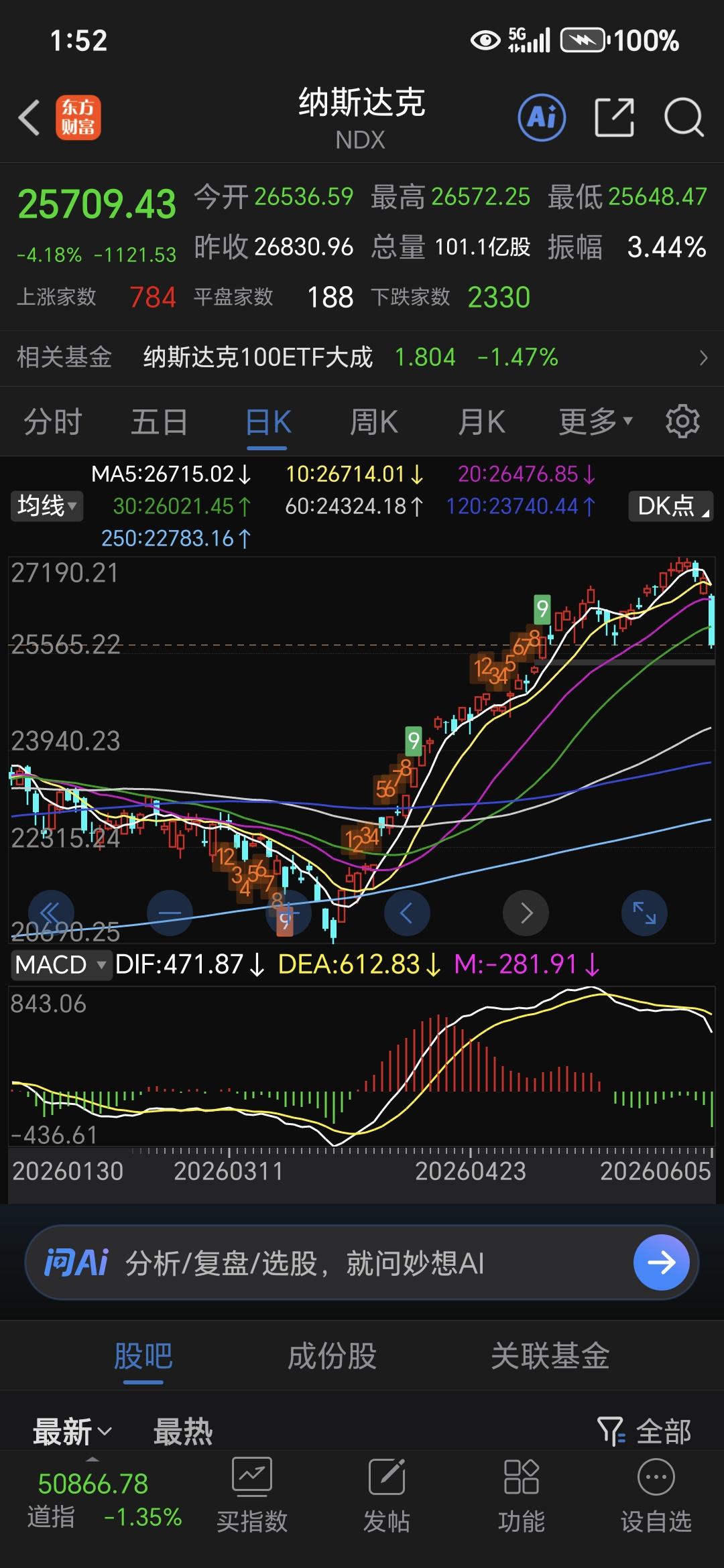
Task: Open the 关联基金 tab
Action: pyautogui.click(x=550, y=1356)
